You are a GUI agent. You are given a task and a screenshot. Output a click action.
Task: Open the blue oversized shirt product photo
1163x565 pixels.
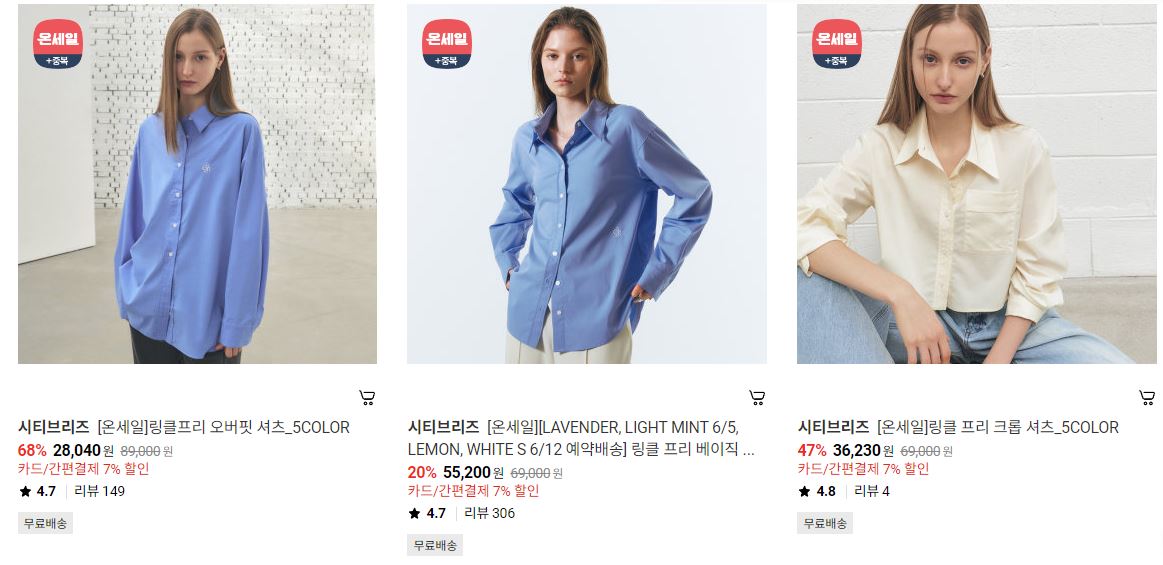pos(197,184)
